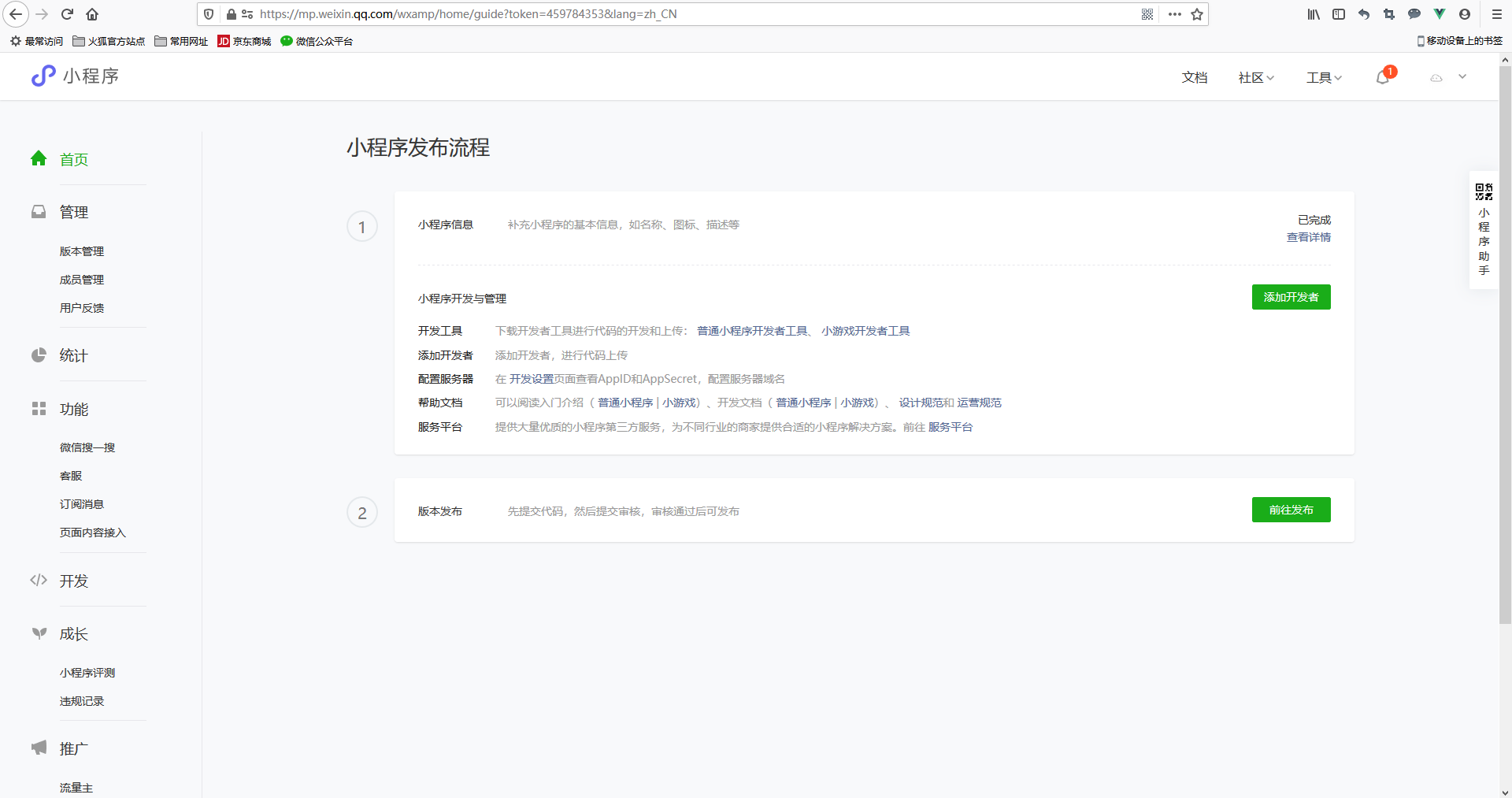Click the browser URL address field
Image resolution: width=1512 pixels, height=798 pixels.
(x=669, y=14)
